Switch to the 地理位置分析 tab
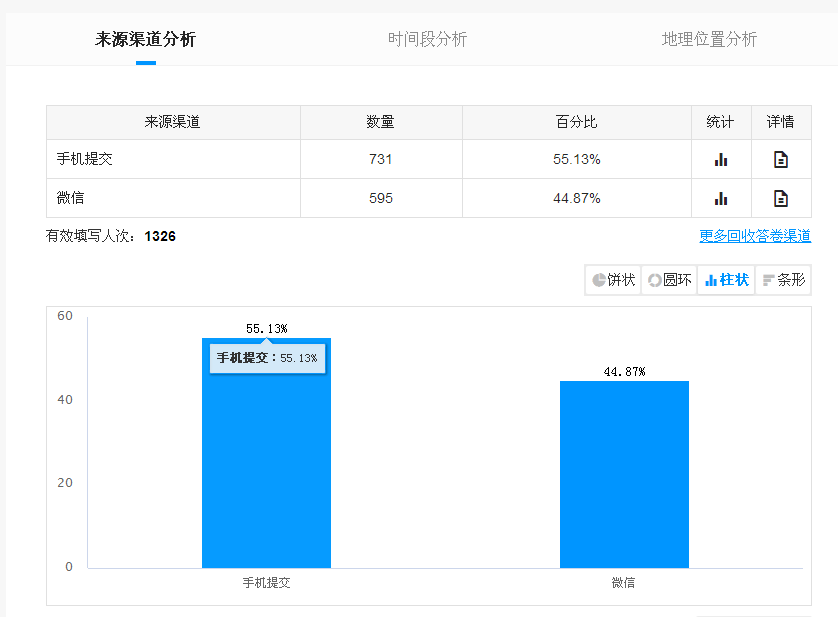The width and height of the screenshot is (838, 617). click(x=709, y=39)
